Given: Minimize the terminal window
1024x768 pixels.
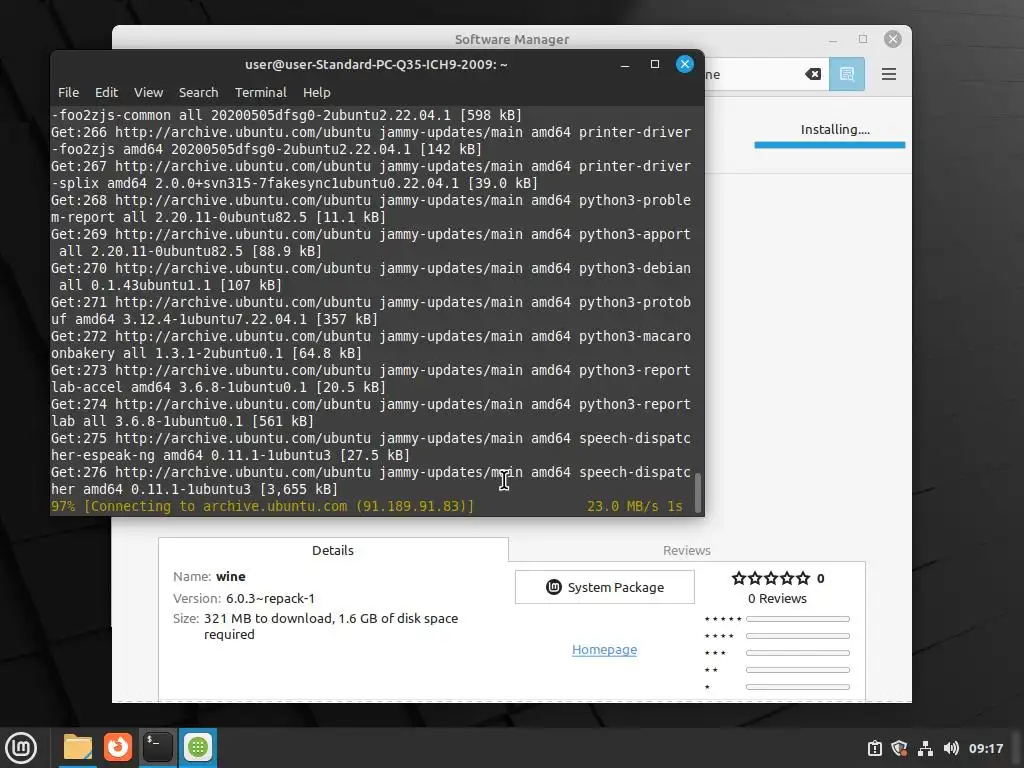Looking at the screenshot, I should [x=625, y=64].
